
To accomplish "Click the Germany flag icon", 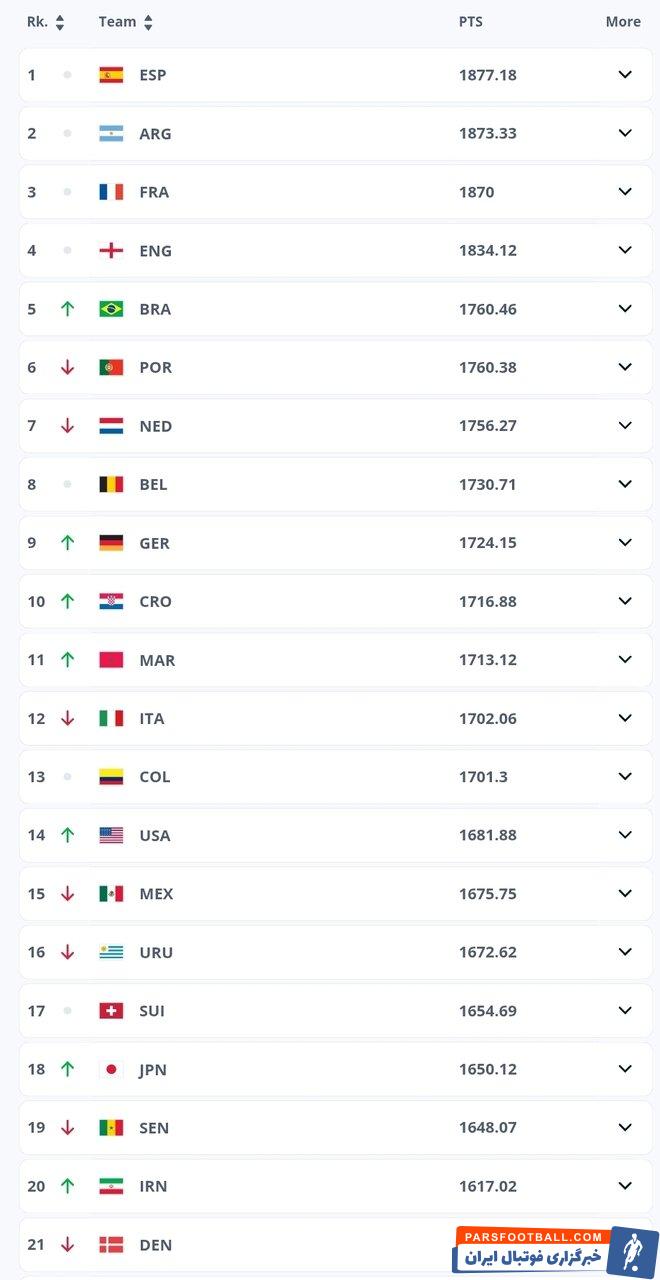I will [111, 543].
